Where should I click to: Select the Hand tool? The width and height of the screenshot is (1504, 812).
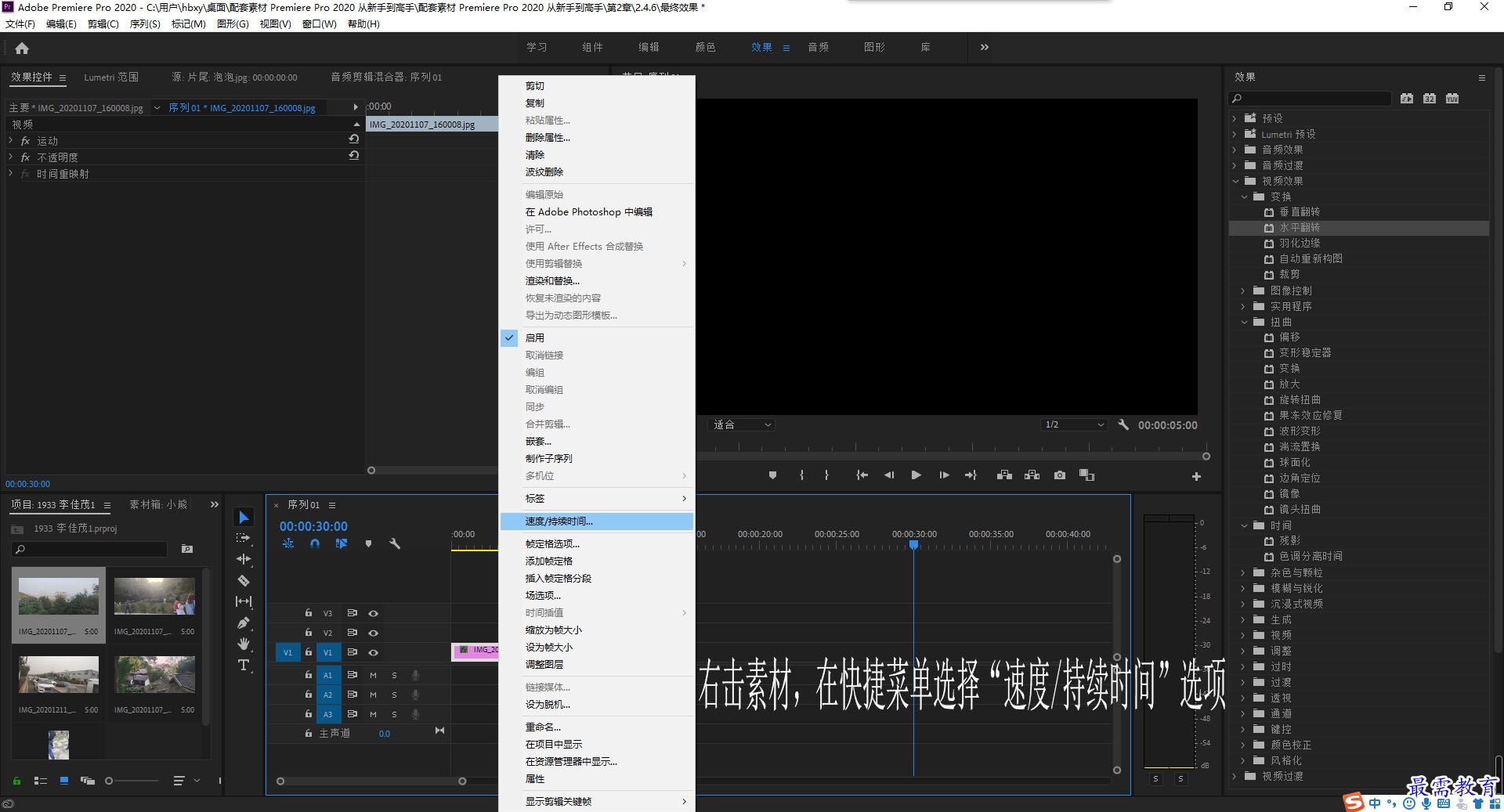point(244,644)
